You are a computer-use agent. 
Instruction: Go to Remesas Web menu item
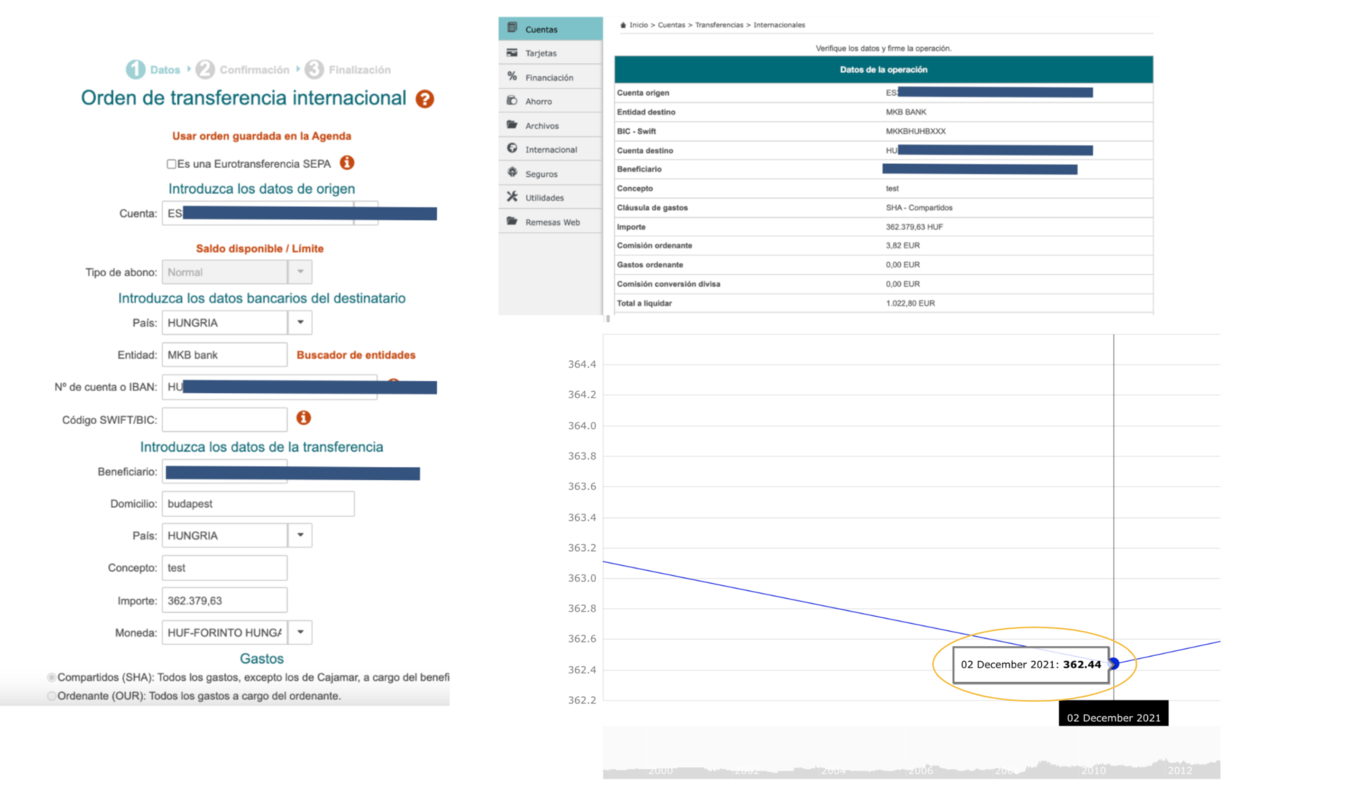pos(552,222)
